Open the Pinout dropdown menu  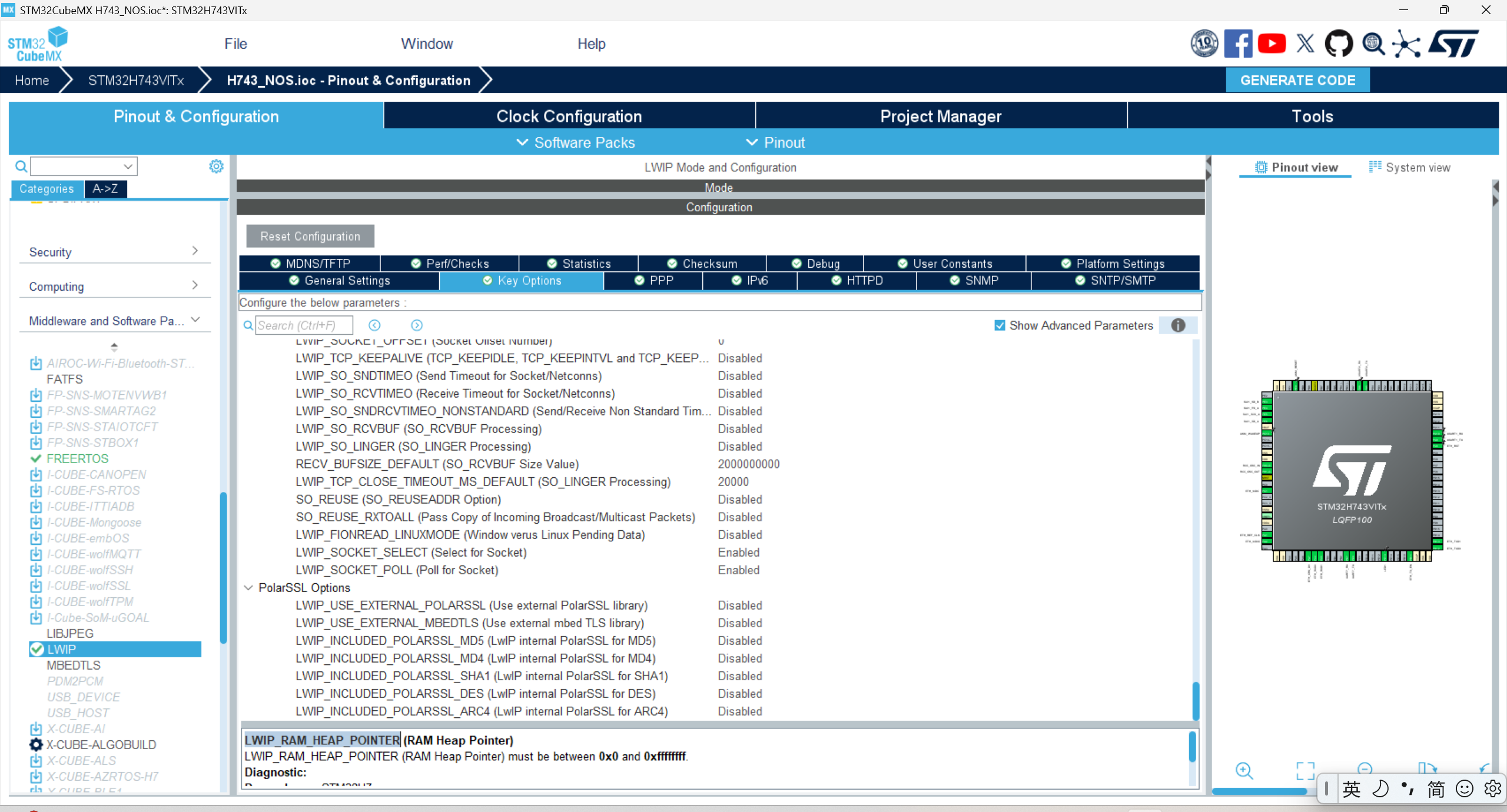point(776,142)
